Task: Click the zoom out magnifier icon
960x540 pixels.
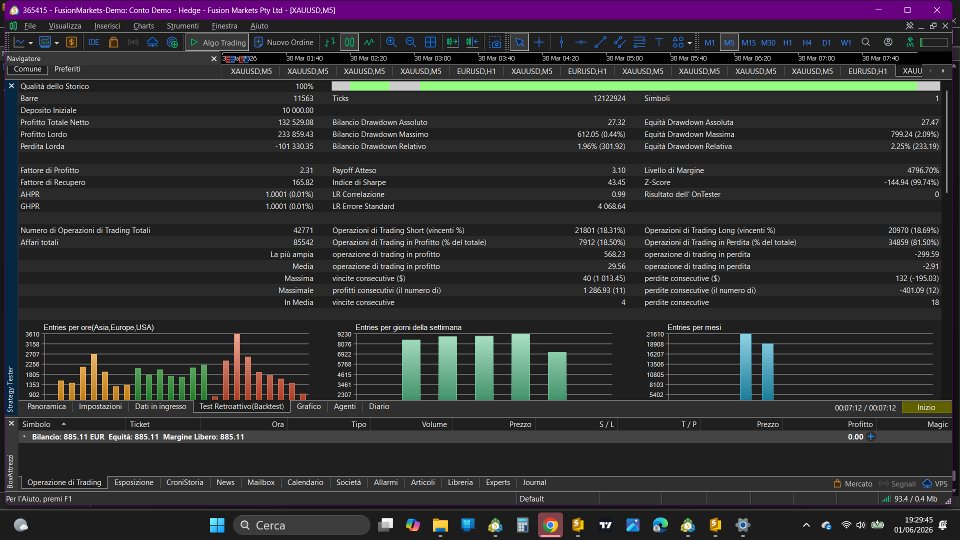Action: pyautogui.click(x=411, y=42)
